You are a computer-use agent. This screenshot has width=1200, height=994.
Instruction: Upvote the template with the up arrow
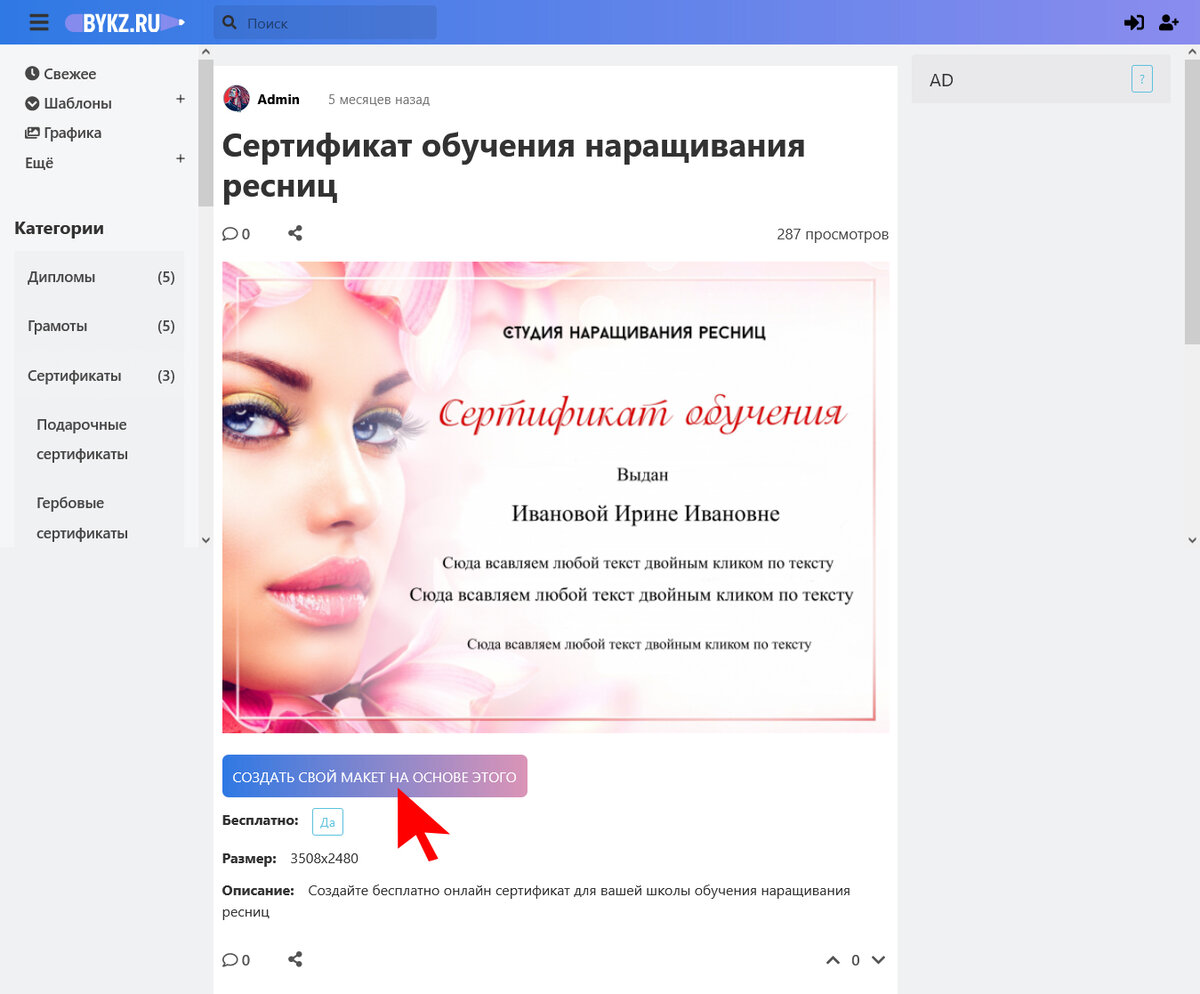click(x=833, y=959)
